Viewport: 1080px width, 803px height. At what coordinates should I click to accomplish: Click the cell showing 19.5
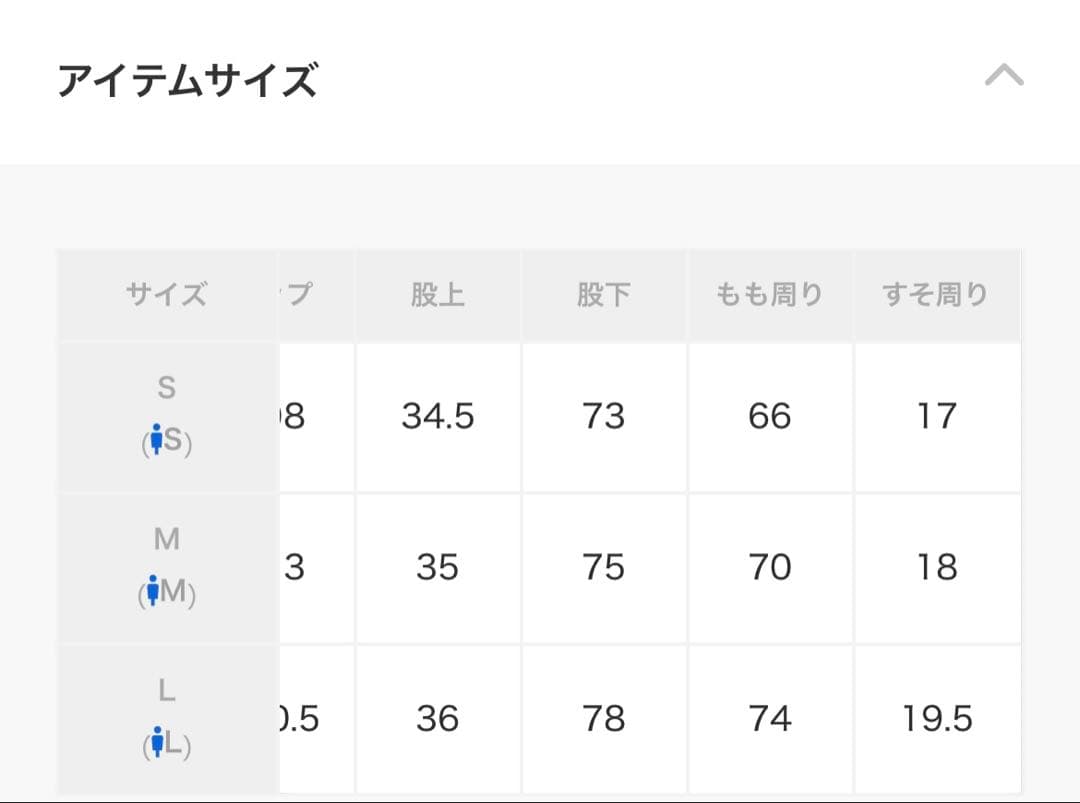937,719
